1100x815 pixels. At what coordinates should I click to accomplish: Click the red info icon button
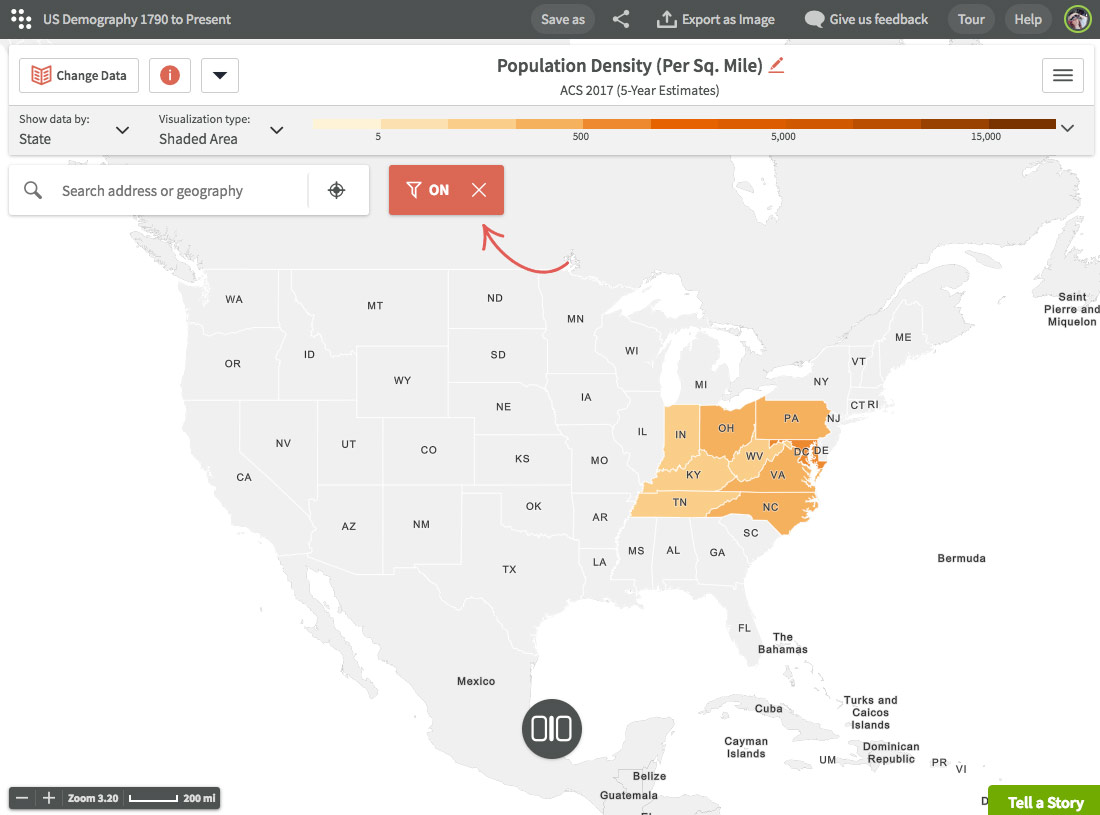point(170,75)
